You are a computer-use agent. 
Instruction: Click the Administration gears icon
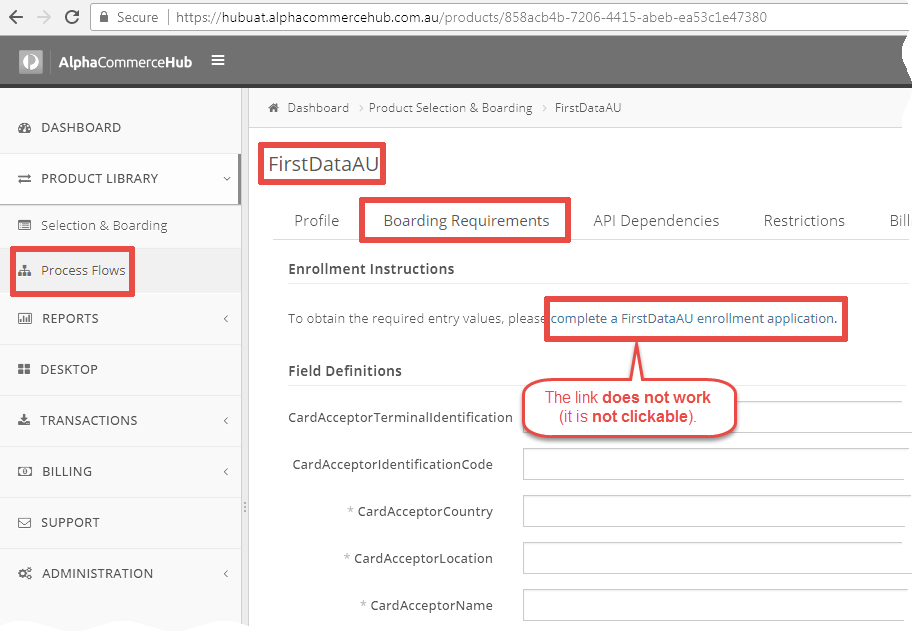pos(25,574)
